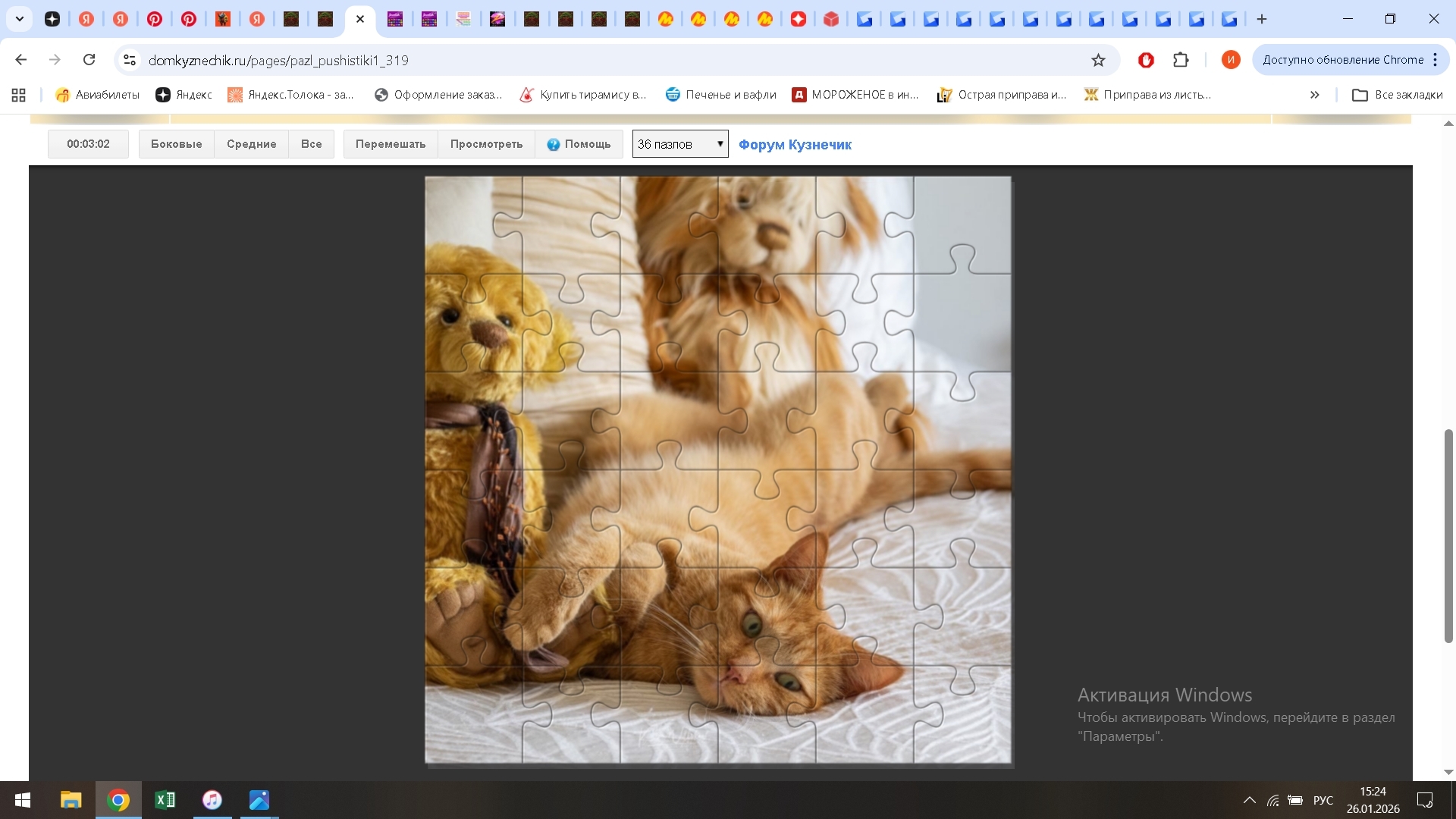
Task: Open the profile avatar with letter И
Action: coord(1230,60)
